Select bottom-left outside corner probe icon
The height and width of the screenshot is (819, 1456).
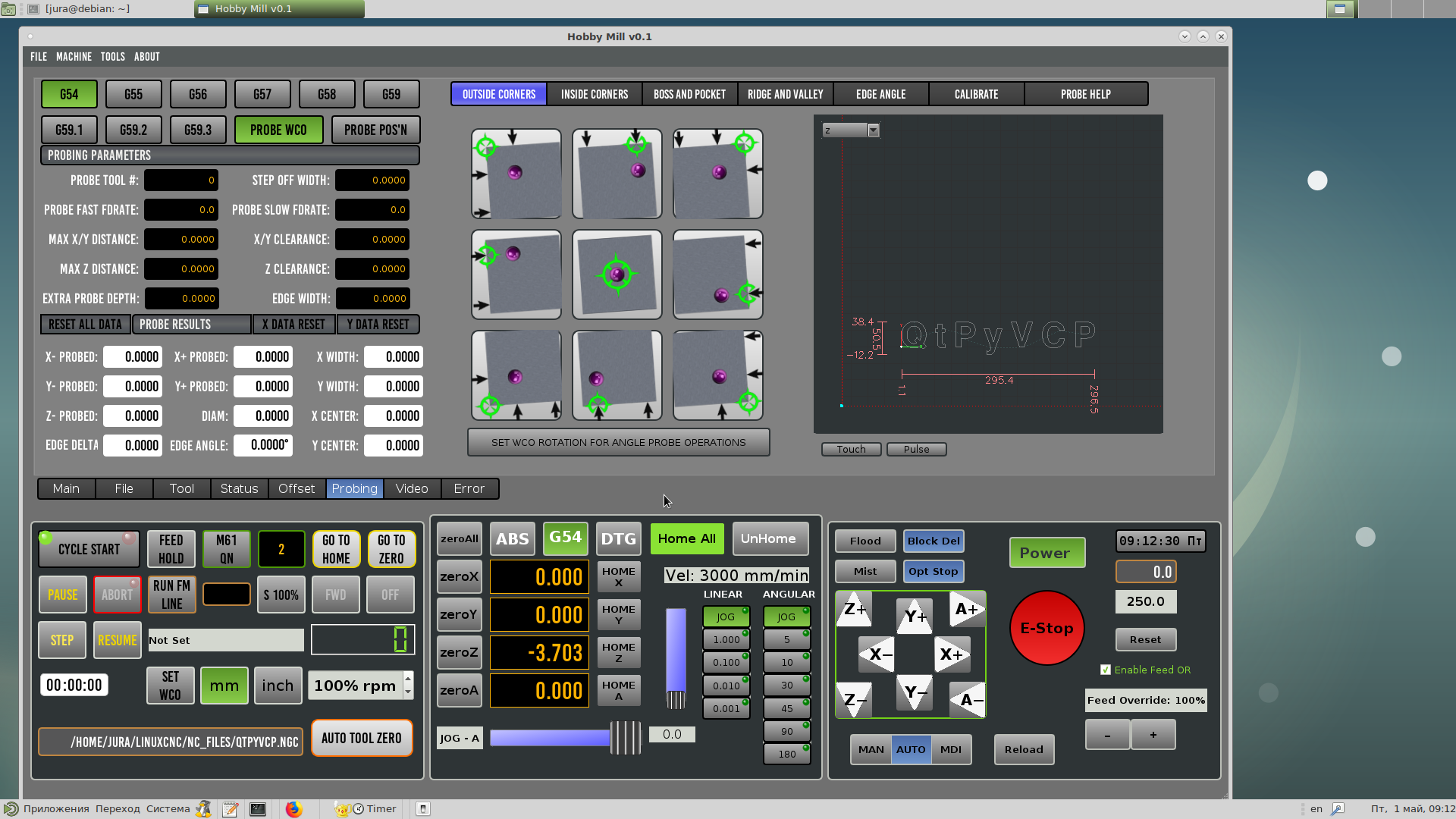[x=516, y=375]
